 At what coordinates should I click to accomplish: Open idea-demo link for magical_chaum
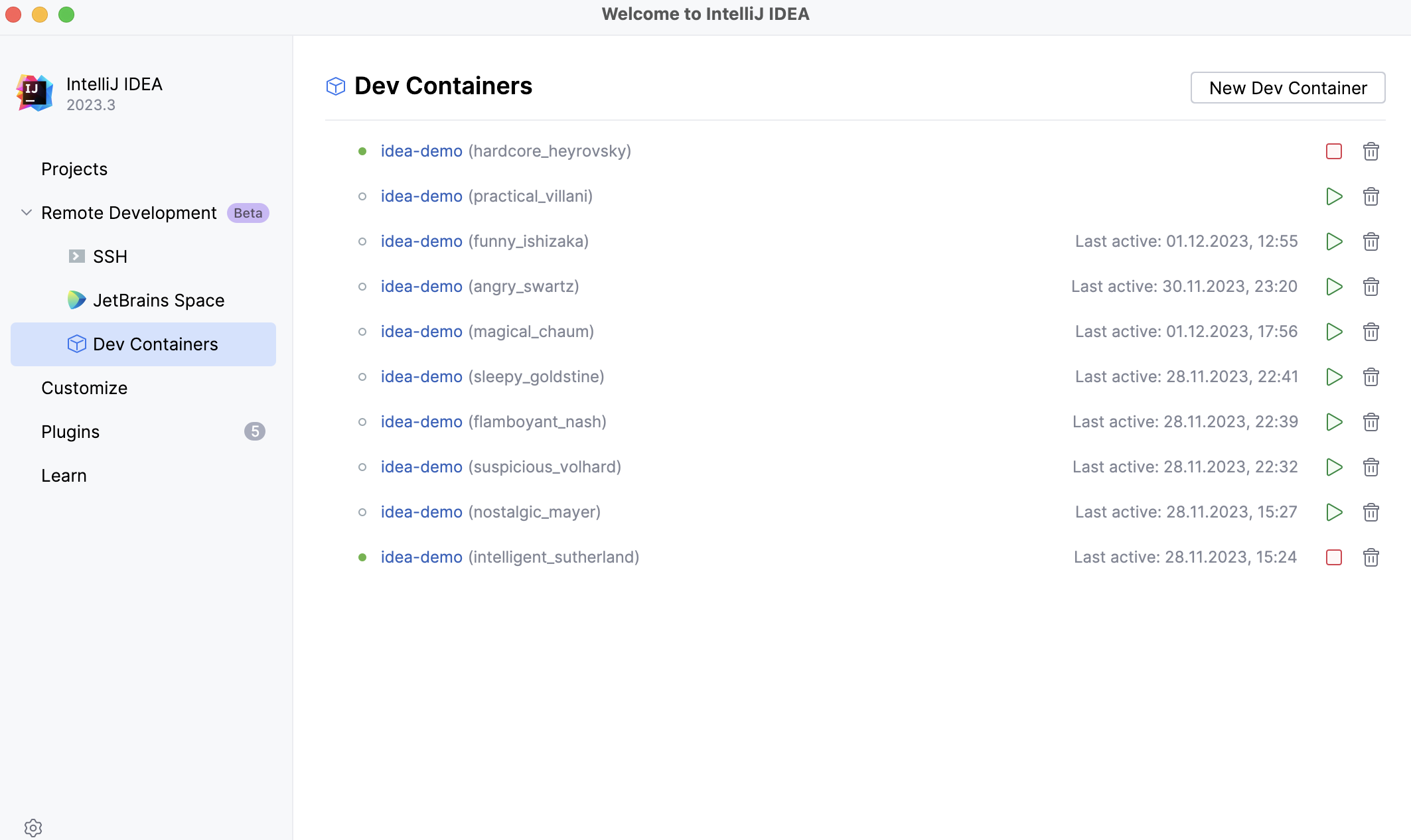421,332
